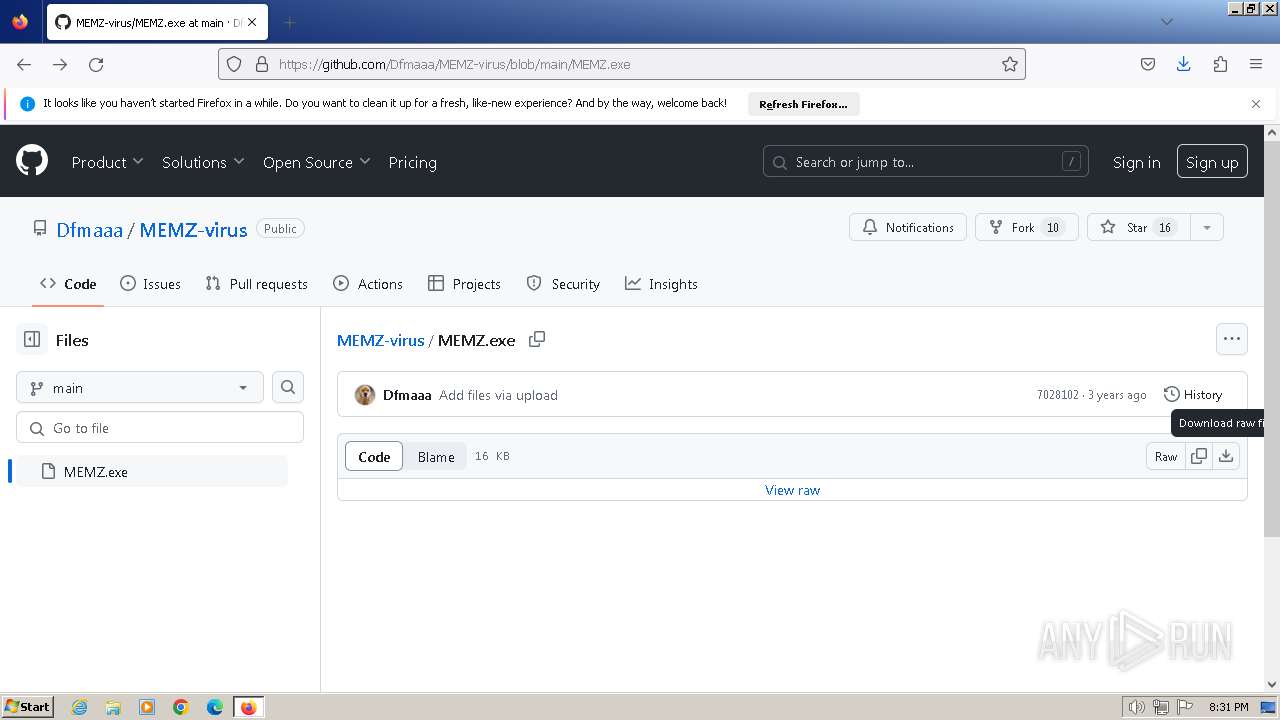Expand Open Source menu
1280x720 pixels.
pos(316,162)
